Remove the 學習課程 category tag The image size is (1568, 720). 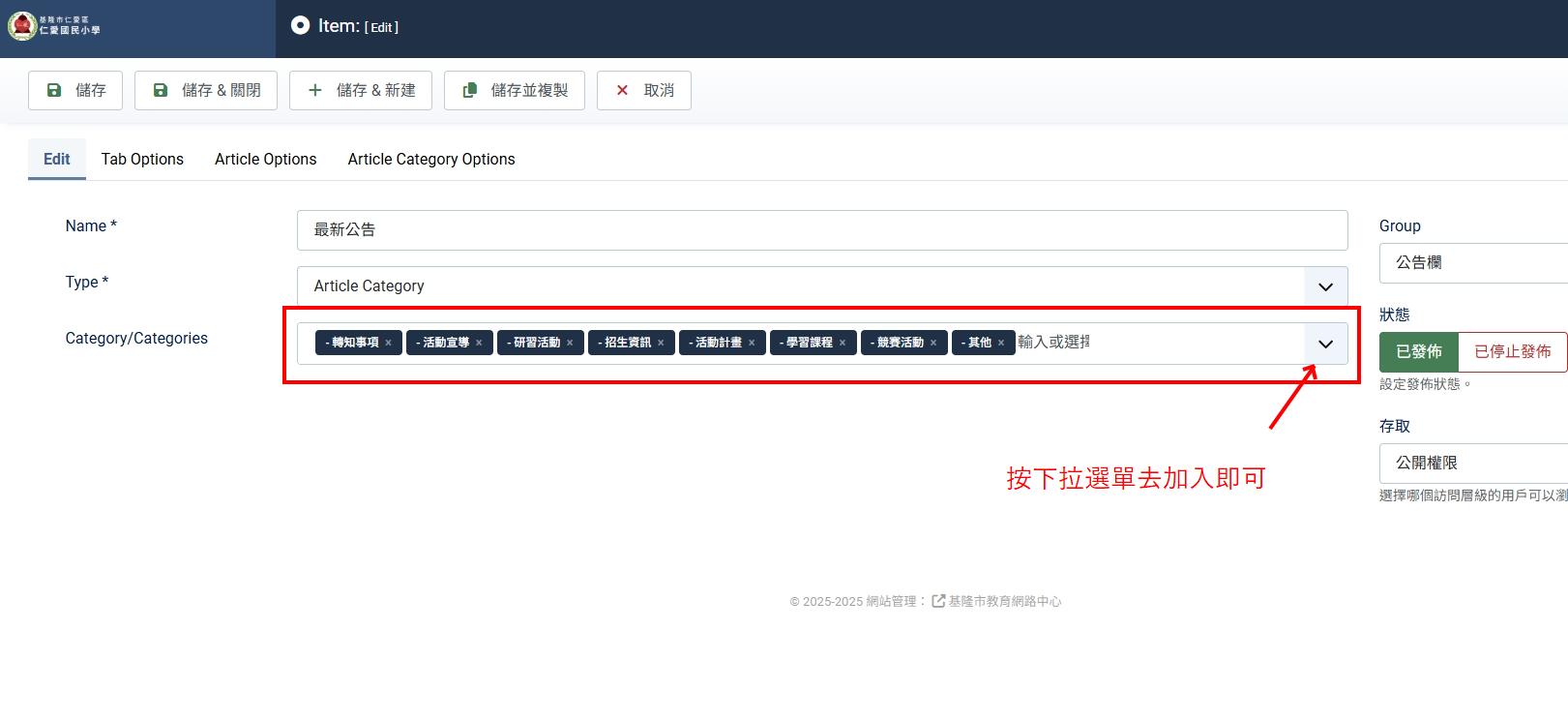843,343
